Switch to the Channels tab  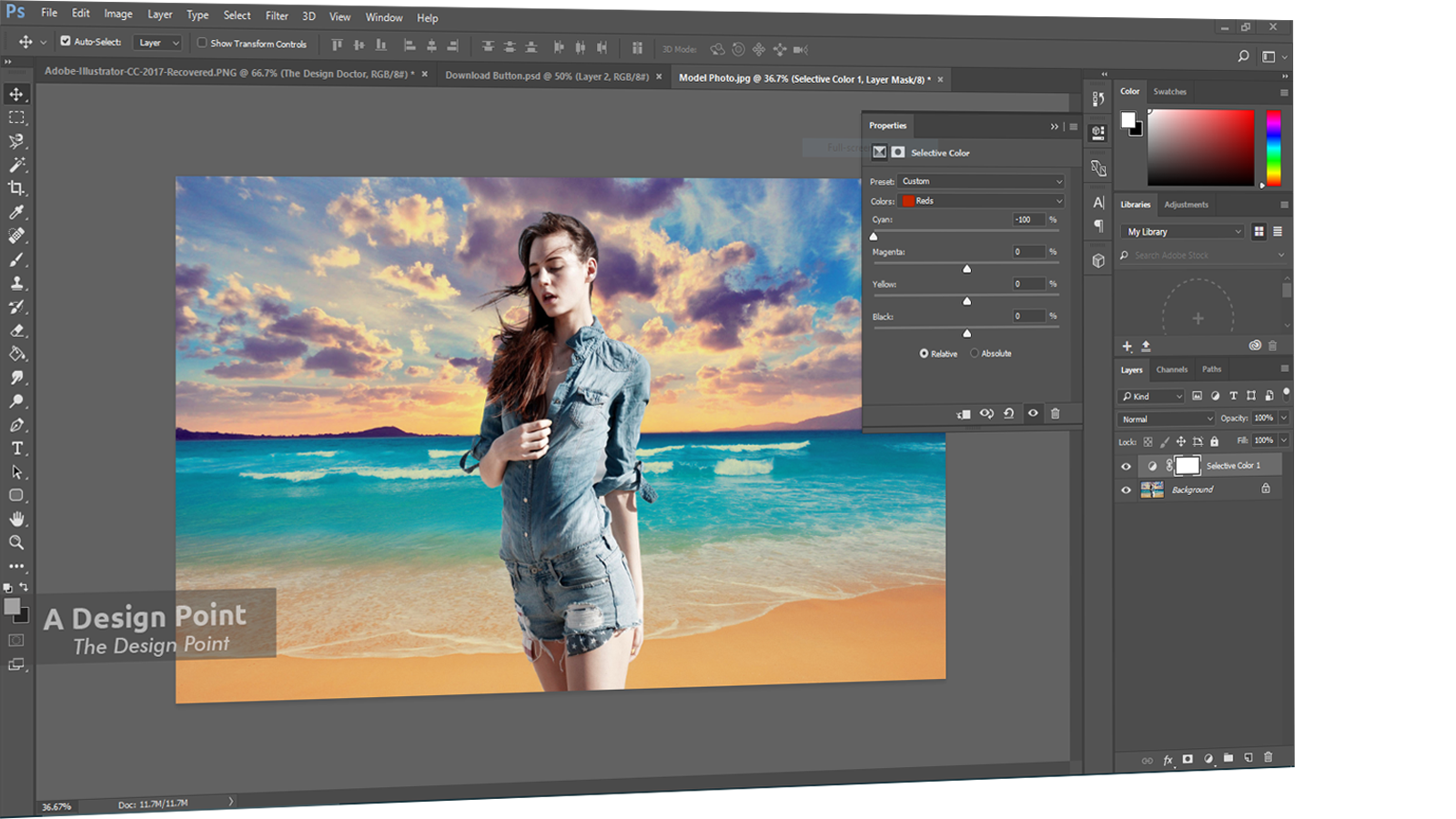pos(1171,369)
